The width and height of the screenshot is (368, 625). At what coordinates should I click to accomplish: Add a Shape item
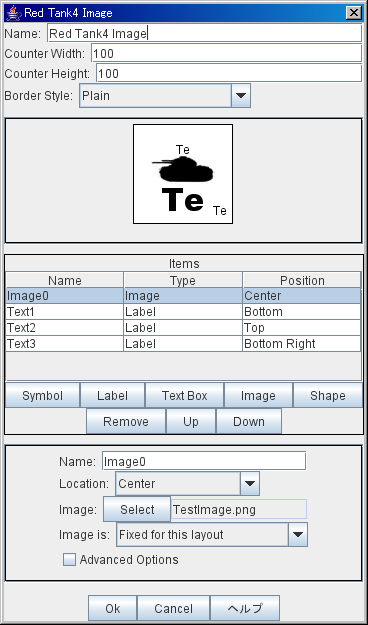[328, 395]
